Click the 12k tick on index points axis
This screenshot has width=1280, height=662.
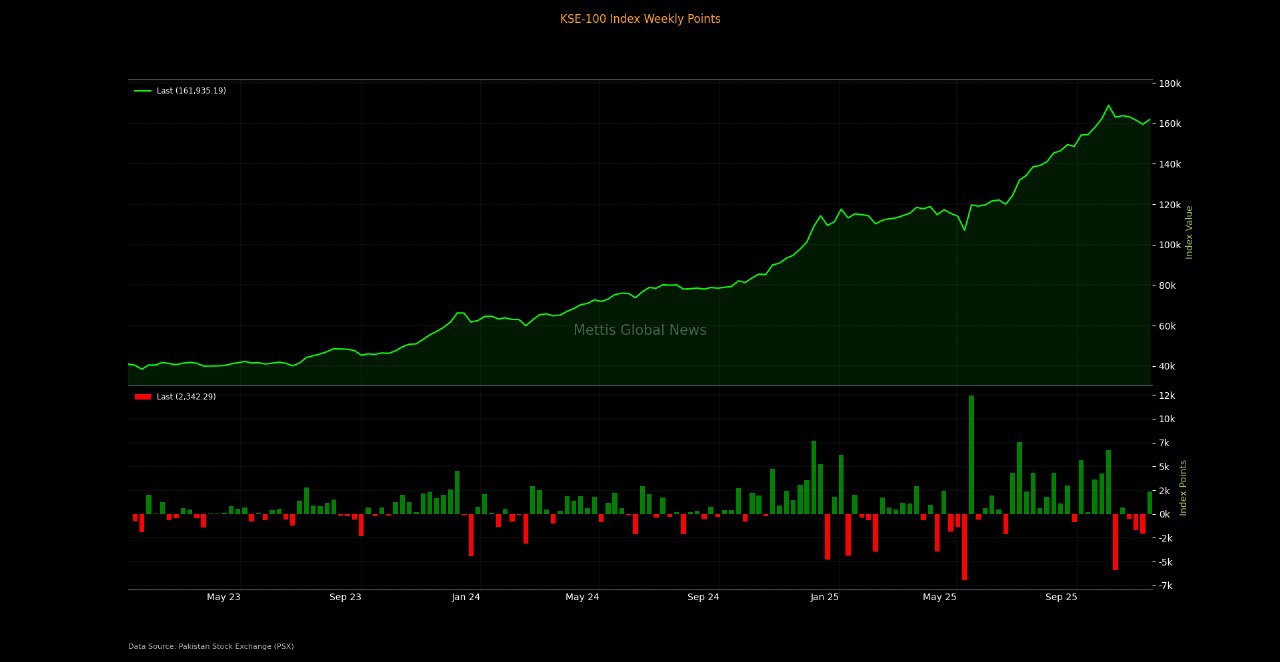(x=1167, y=396)
